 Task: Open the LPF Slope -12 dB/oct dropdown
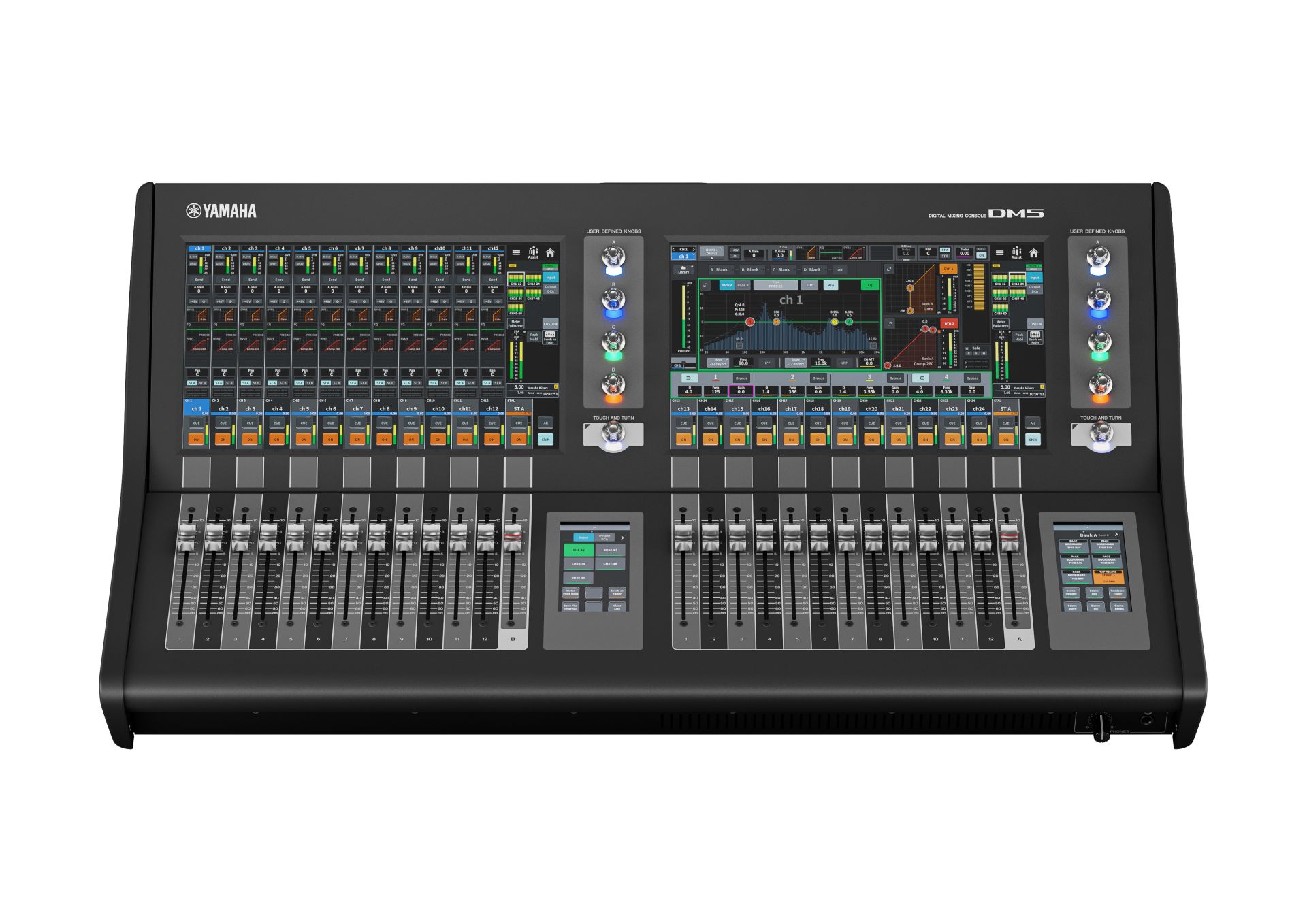click(x=796, y=363)
